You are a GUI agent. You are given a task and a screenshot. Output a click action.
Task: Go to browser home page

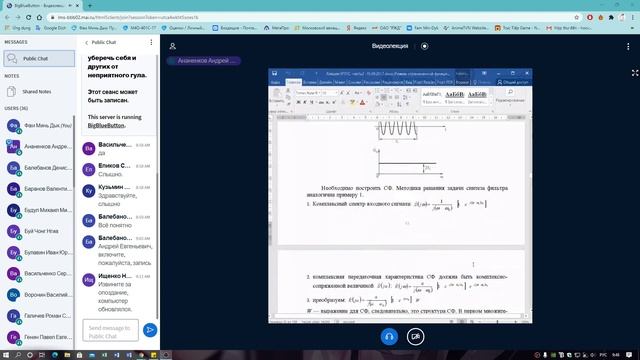[39, 17]
